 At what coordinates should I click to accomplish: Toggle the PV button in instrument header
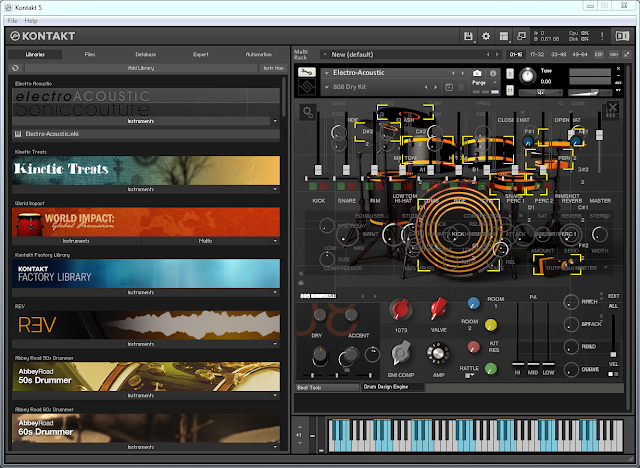(618, 90)
